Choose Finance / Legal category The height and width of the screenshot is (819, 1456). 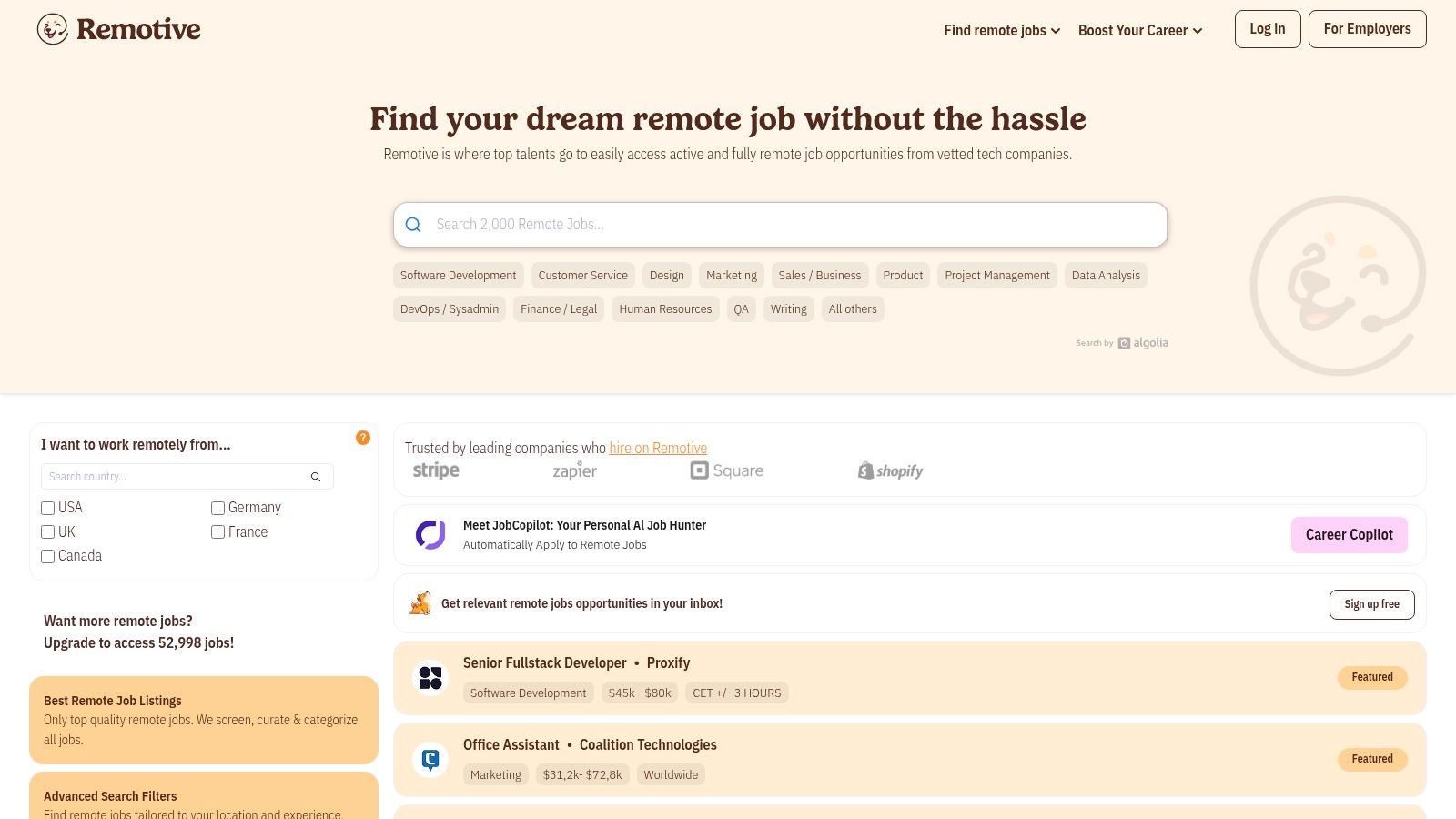[x=559, y=309]
